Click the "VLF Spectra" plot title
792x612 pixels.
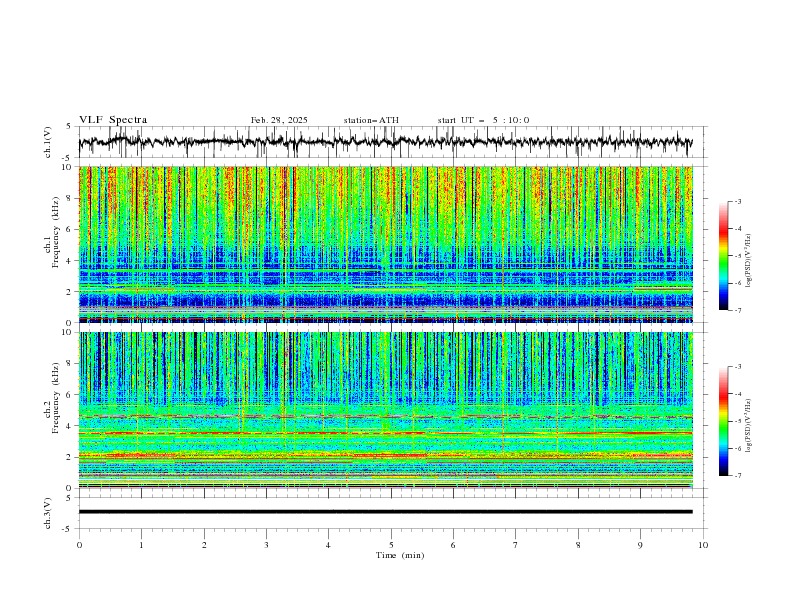tap(113, 120)
